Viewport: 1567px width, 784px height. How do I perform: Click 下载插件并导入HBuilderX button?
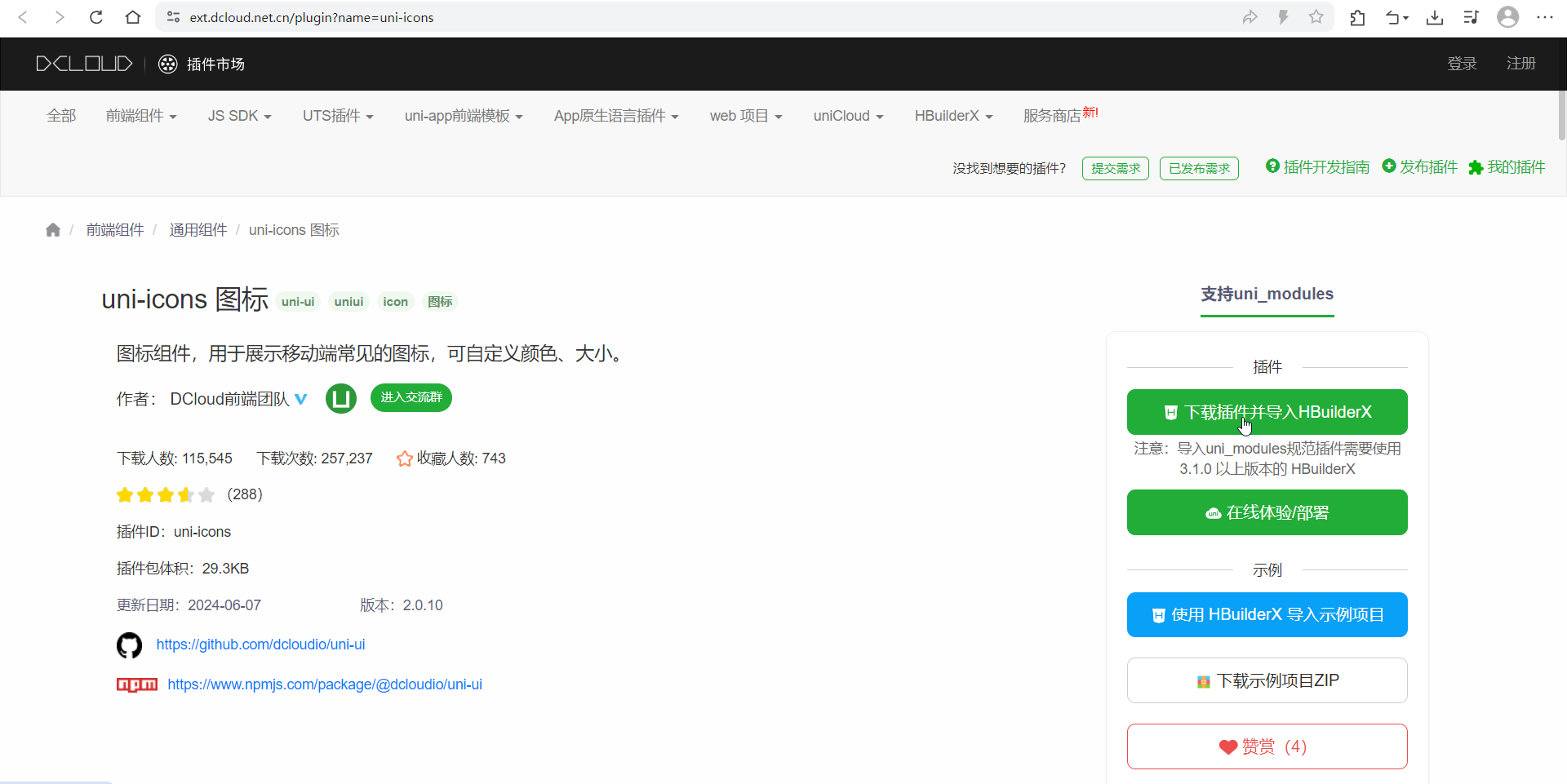click(1267, 412)
